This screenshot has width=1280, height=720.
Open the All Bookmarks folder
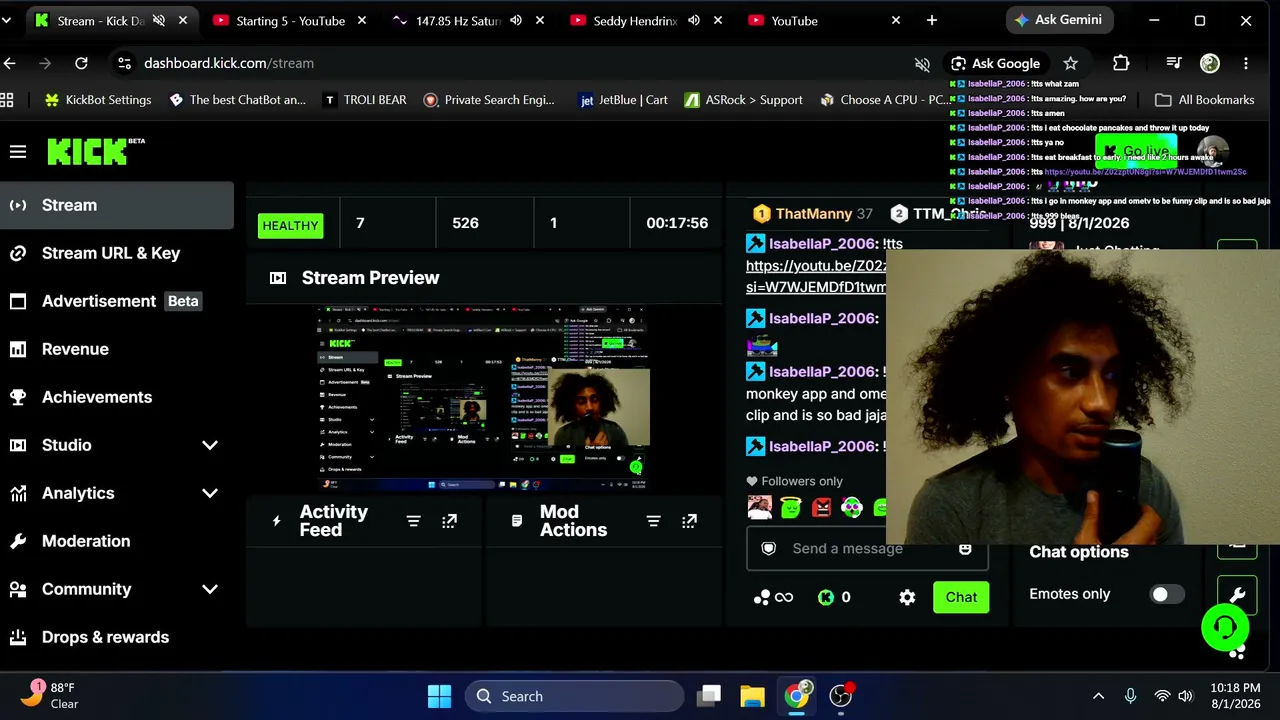(x=1204, y=100)
